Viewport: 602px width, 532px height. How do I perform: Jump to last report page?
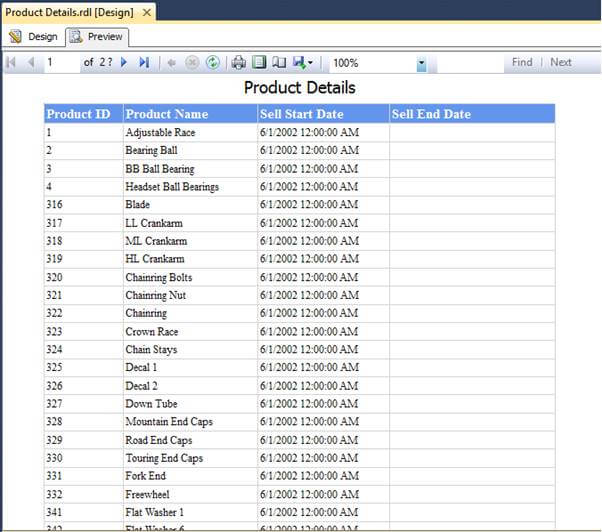click(144, 62)
